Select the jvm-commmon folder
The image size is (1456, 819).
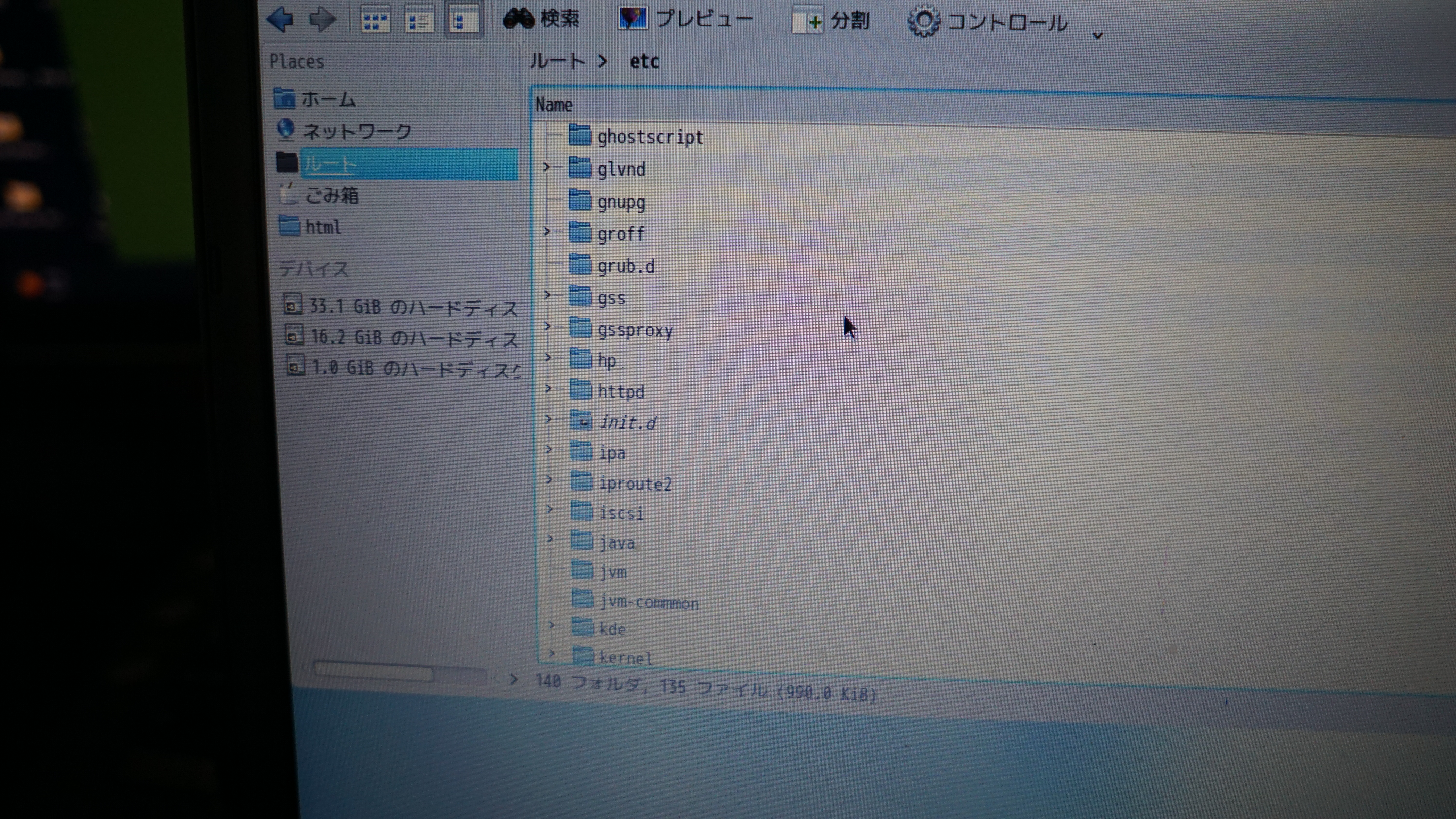(x=635, y=601)
